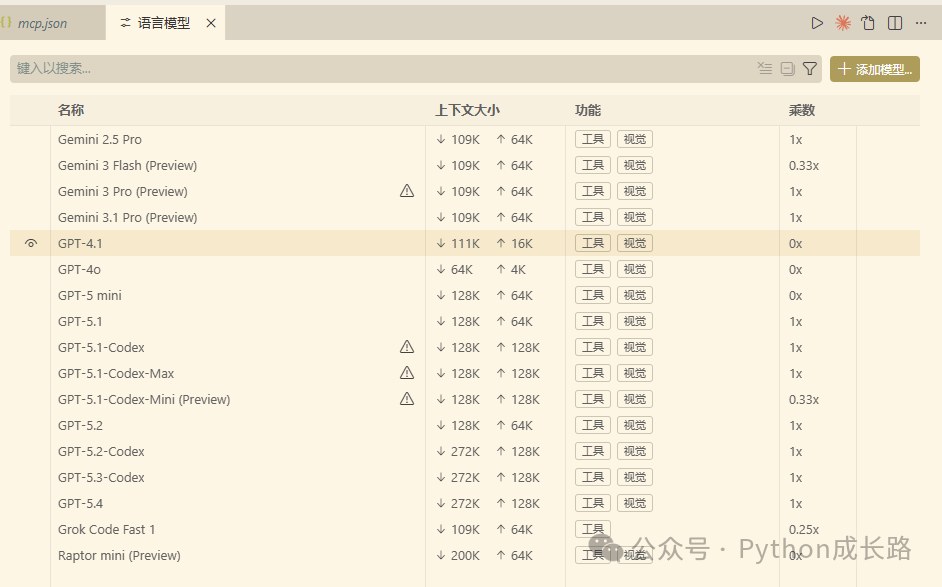Click warning icon on GPT-5.1-Codex-Max row
The width and height of the screenshot is (942, 587).
(407, 373)
